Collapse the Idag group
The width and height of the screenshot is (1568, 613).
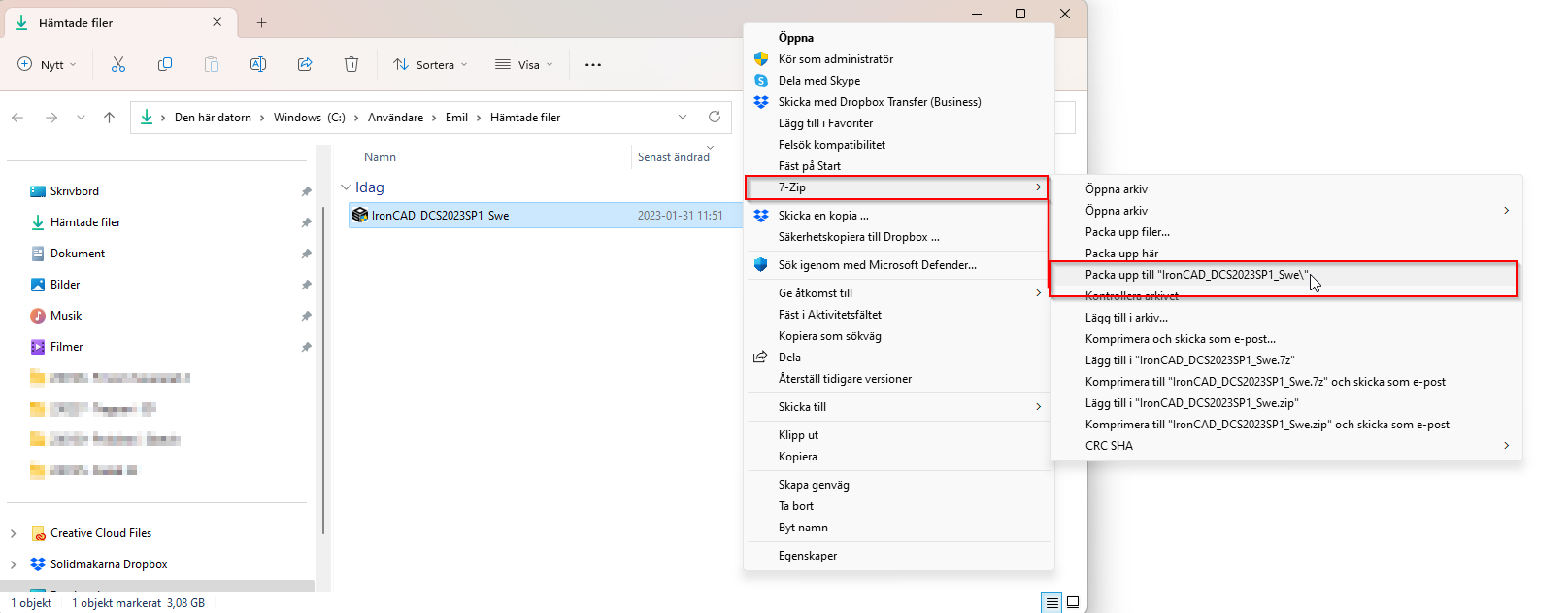[x=346, y=187]
